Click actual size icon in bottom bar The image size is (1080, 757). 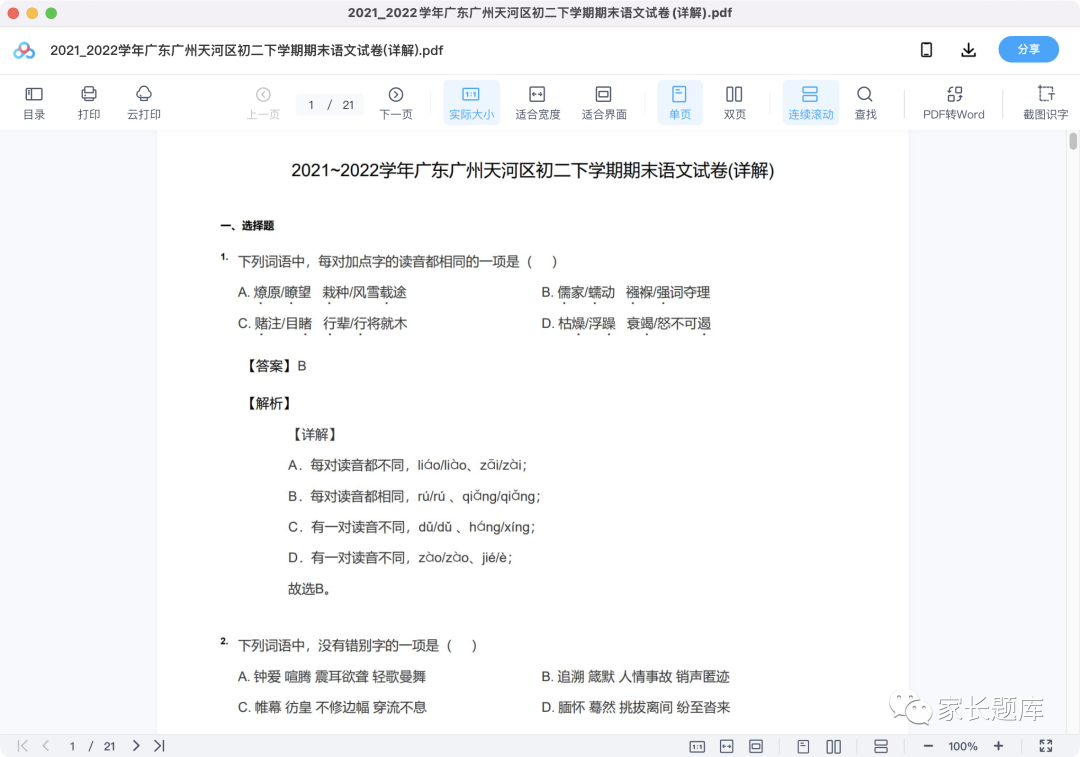[697, 746]
